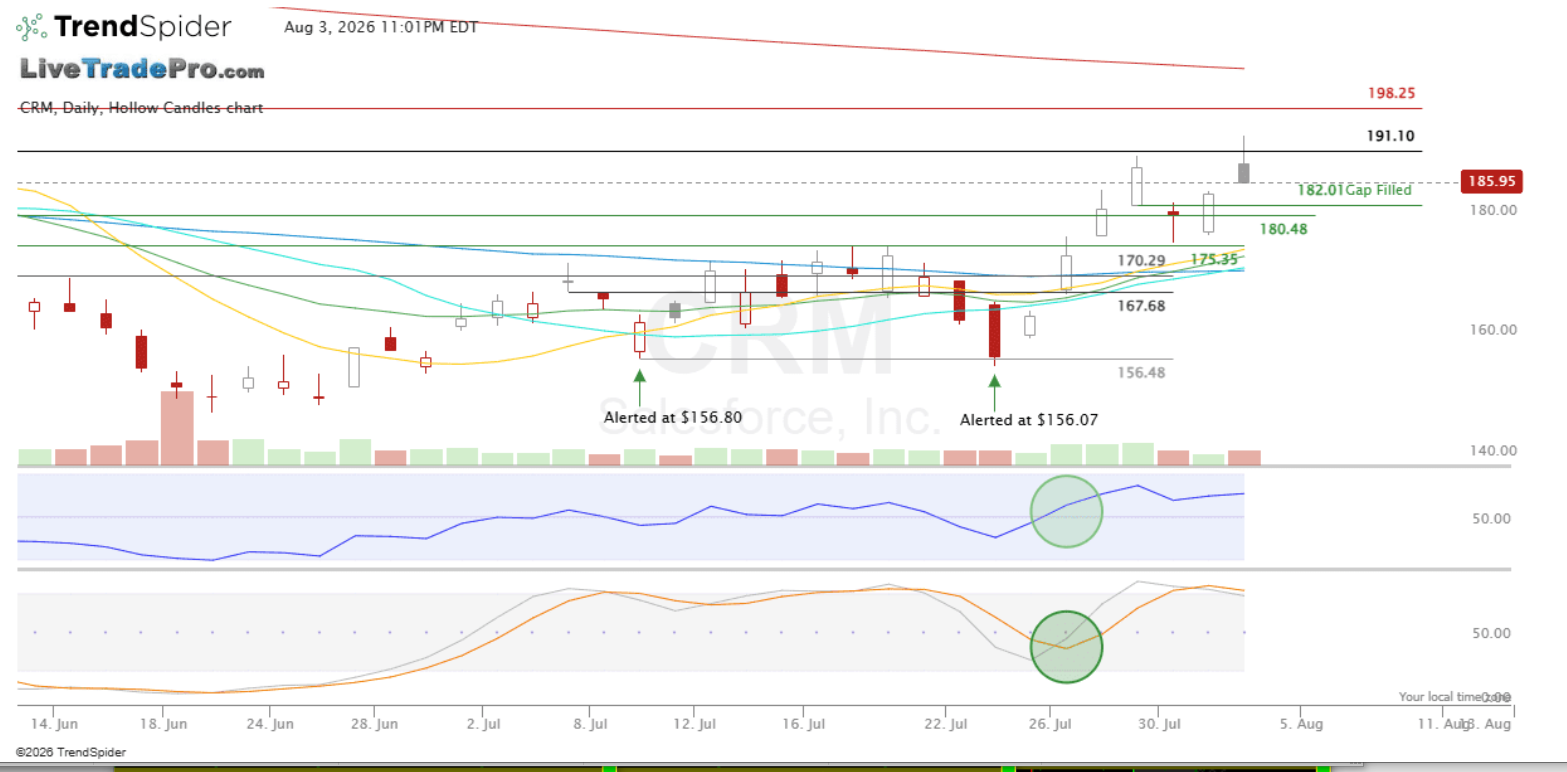Select the 191.10 price level label
The height and width of the screenshot is (772, 1567).
coord(1391,136)
